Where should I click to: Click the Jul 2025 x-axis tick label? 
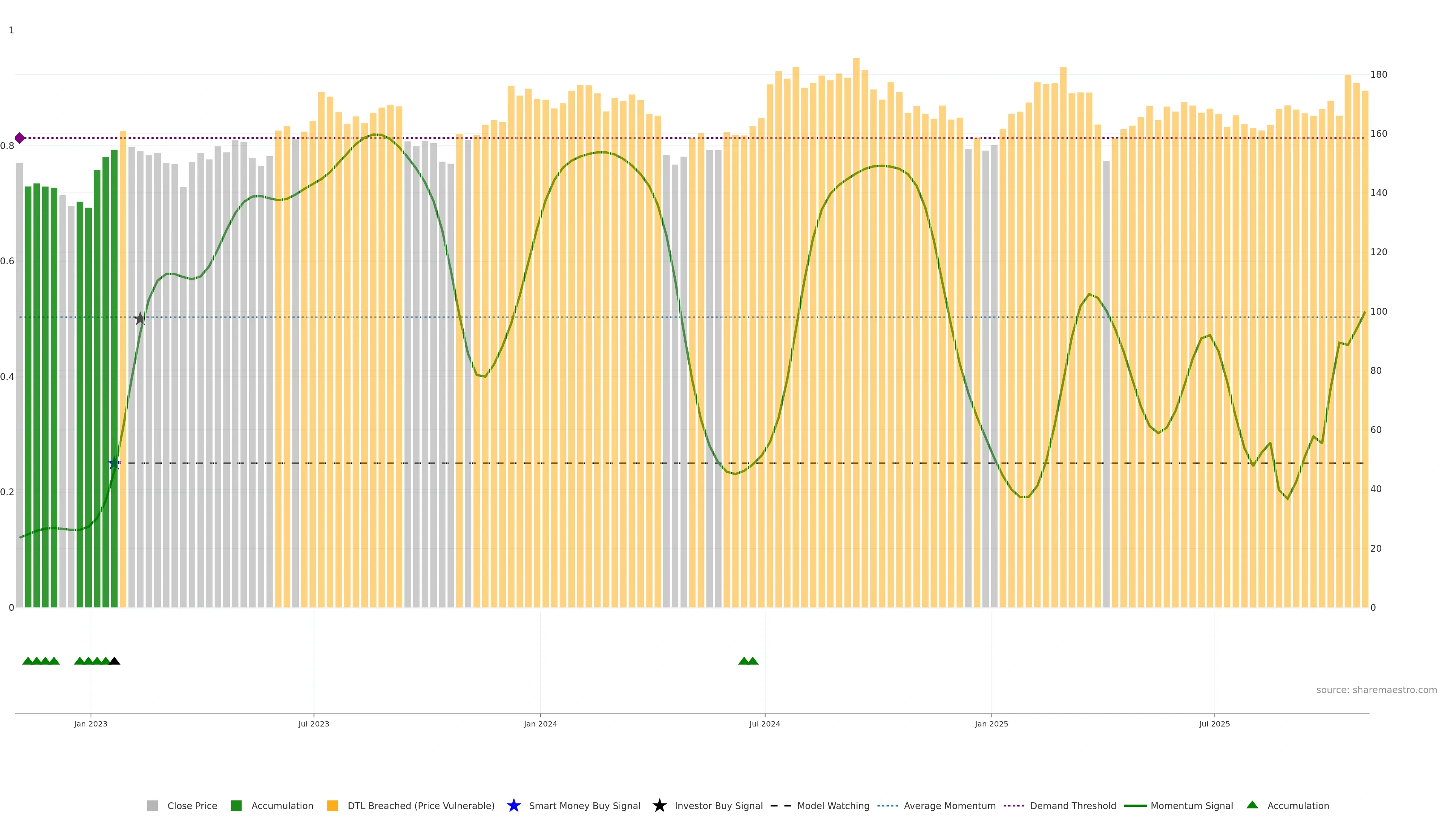pos(1214,723)
